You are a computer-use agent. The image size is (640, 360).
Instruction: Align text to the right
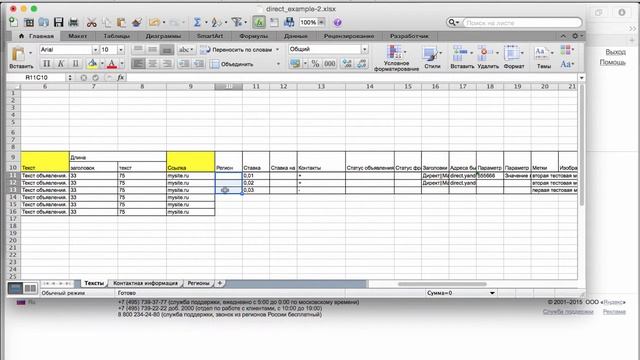(x=167, y=64)
